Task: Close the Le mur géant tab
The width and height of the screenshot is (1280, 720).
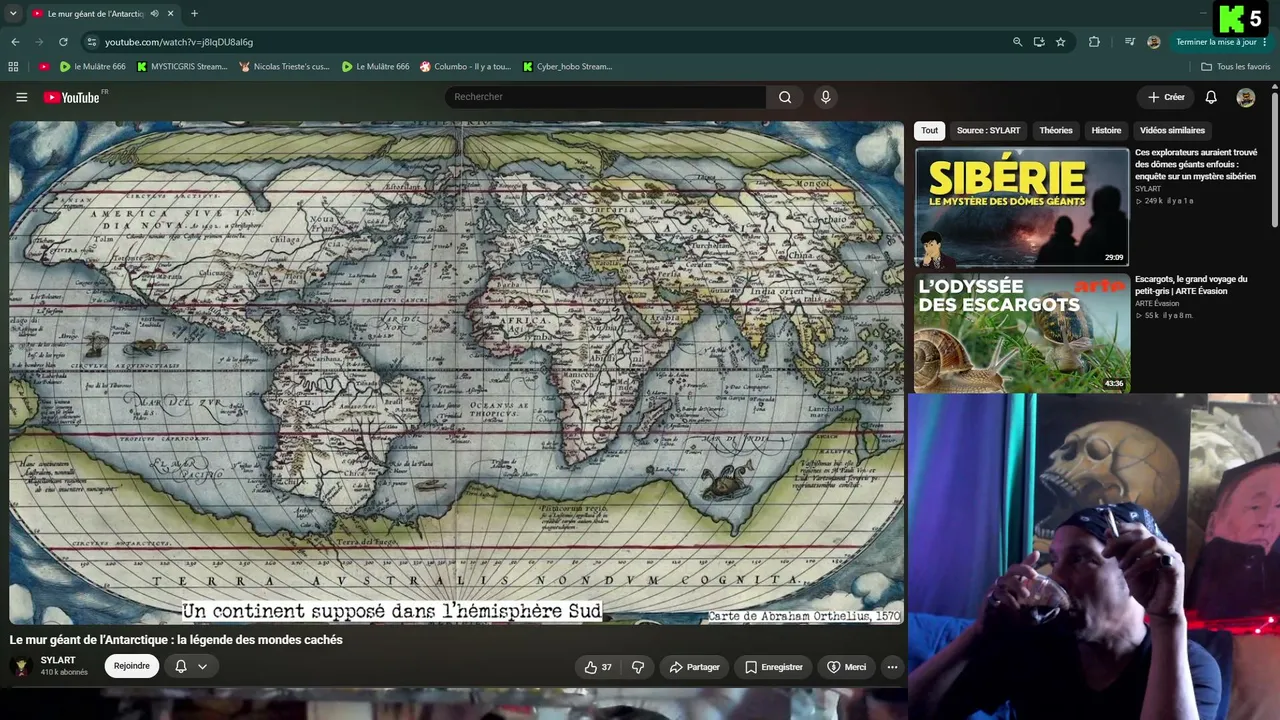Action: click(171, 14)
